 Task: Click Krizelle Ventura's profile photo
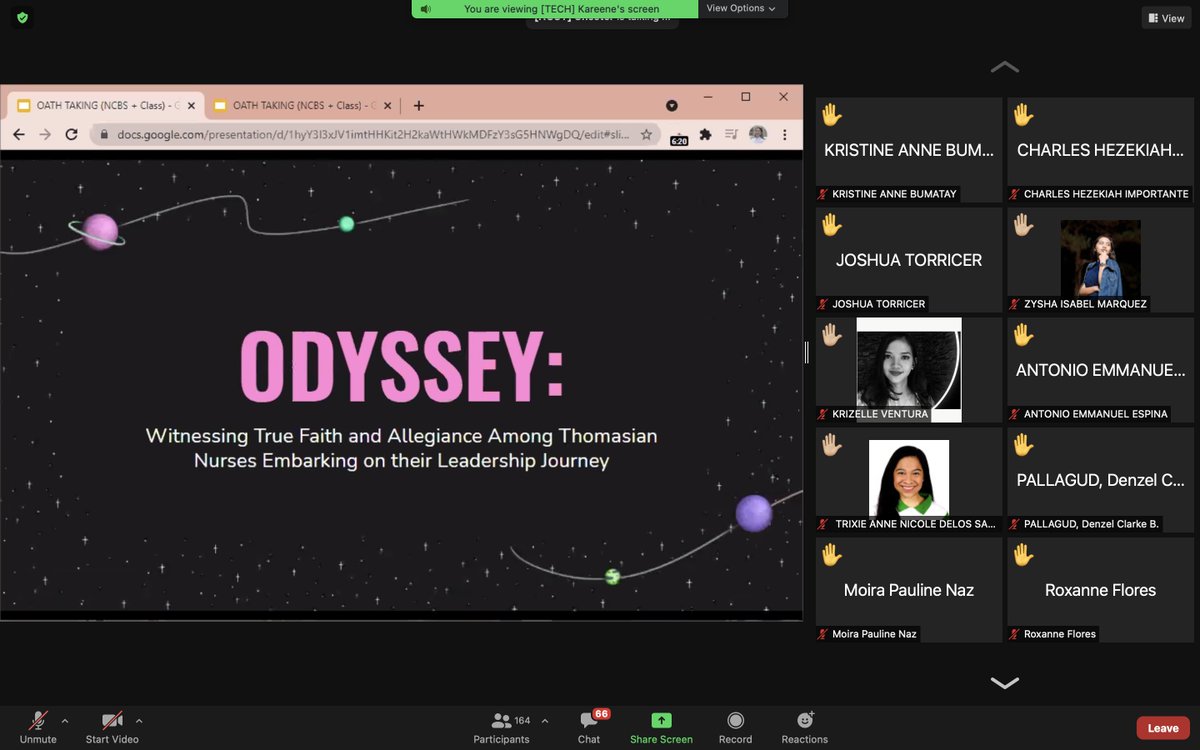909,370
